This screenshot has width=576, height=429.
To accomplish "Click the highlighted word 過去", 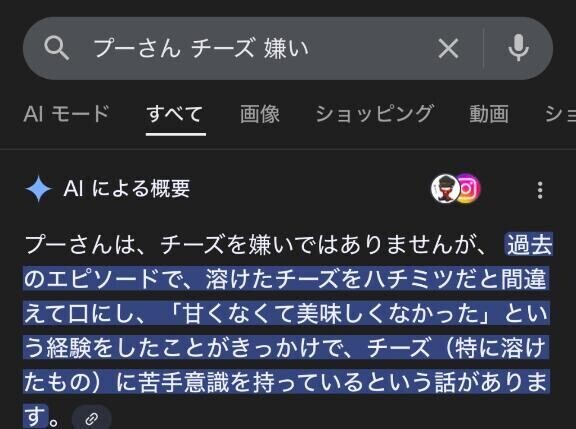I will tap(529, 245).
